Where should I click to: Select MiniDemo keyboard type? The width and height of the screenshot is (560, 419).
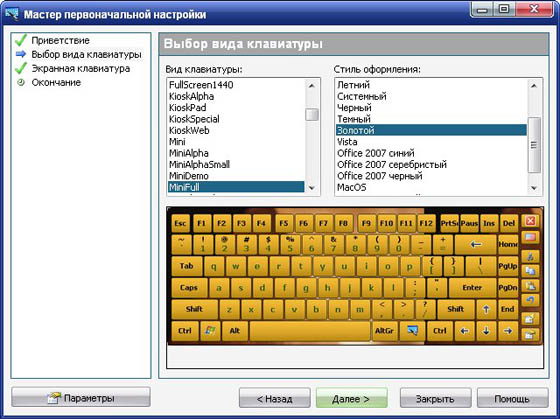click(x=236, y=176)
